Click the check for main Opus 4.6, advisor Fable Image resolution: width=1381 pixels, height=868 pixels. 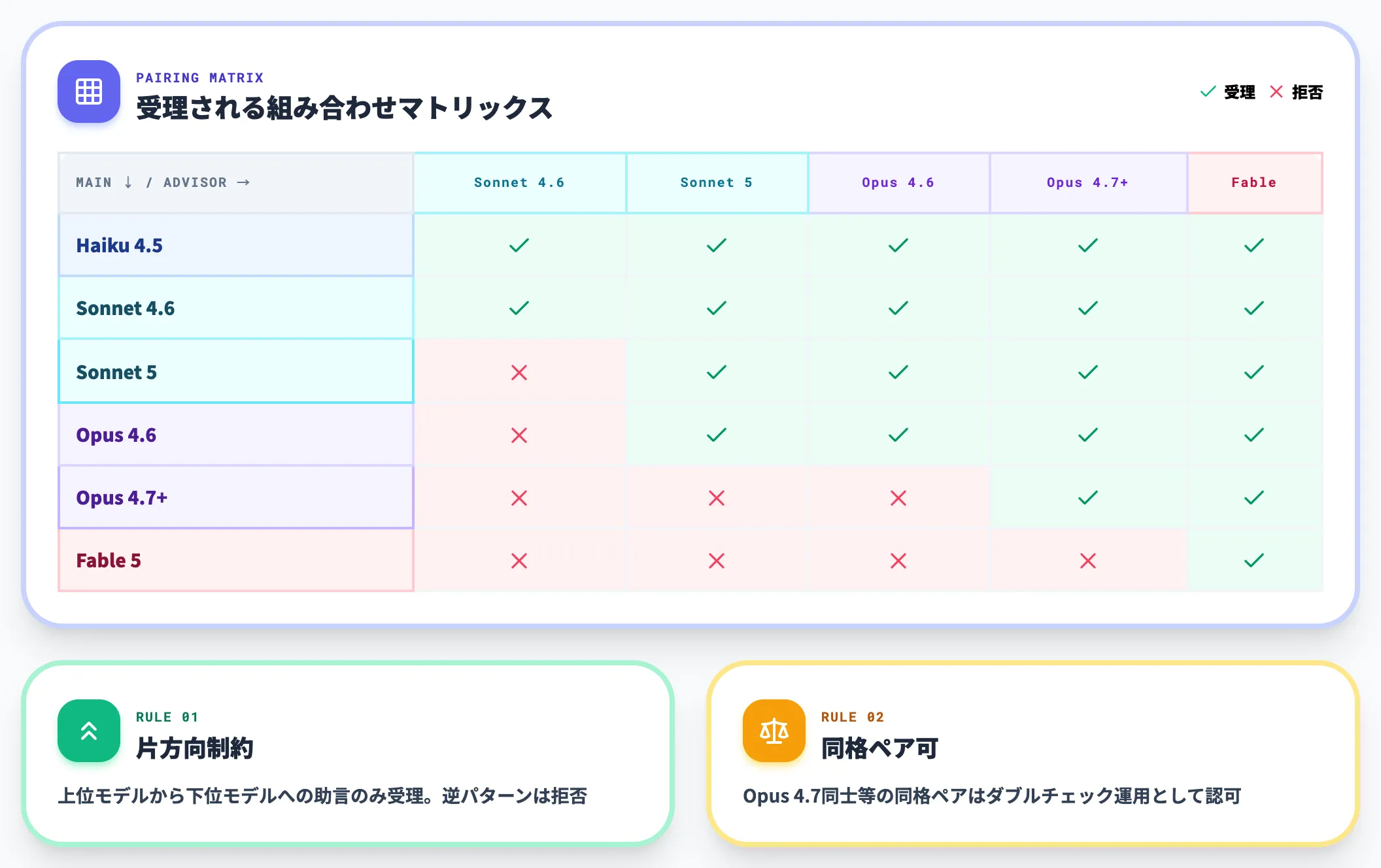pyautogui.click(x=1254, y=435)
